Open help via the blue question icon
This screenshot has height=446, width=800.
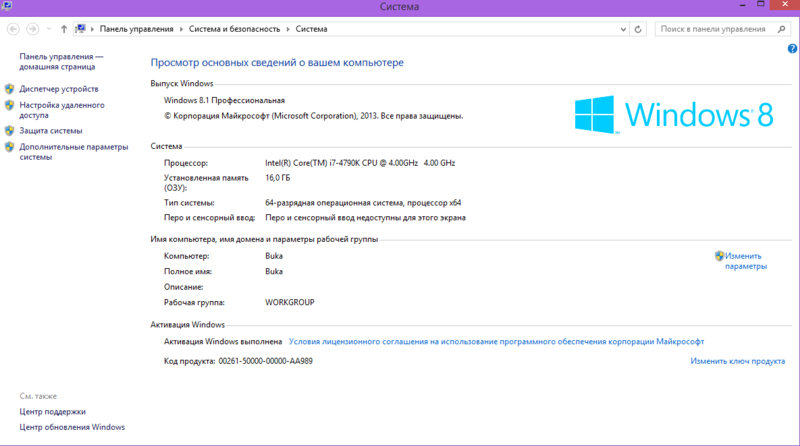[792, 48]
